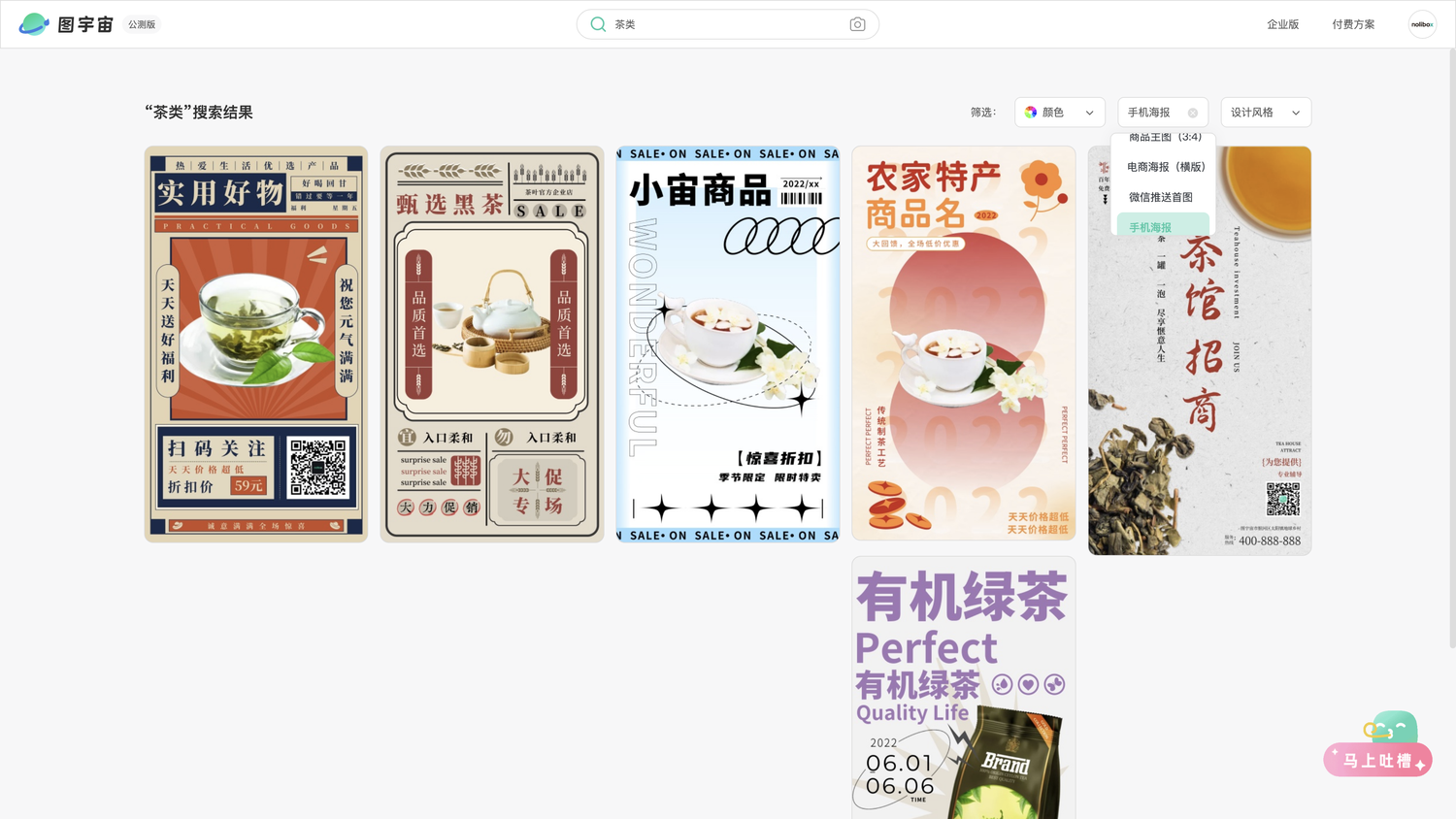1456x819 pixels.
Task: Select highlighted 手机海报 option
Action: point(1163,226)
